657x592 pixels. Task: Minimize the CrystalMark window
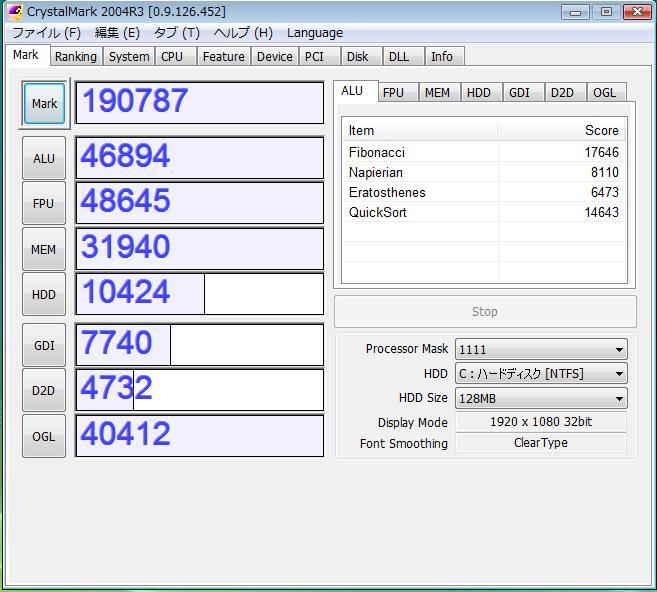coord(575,12)
